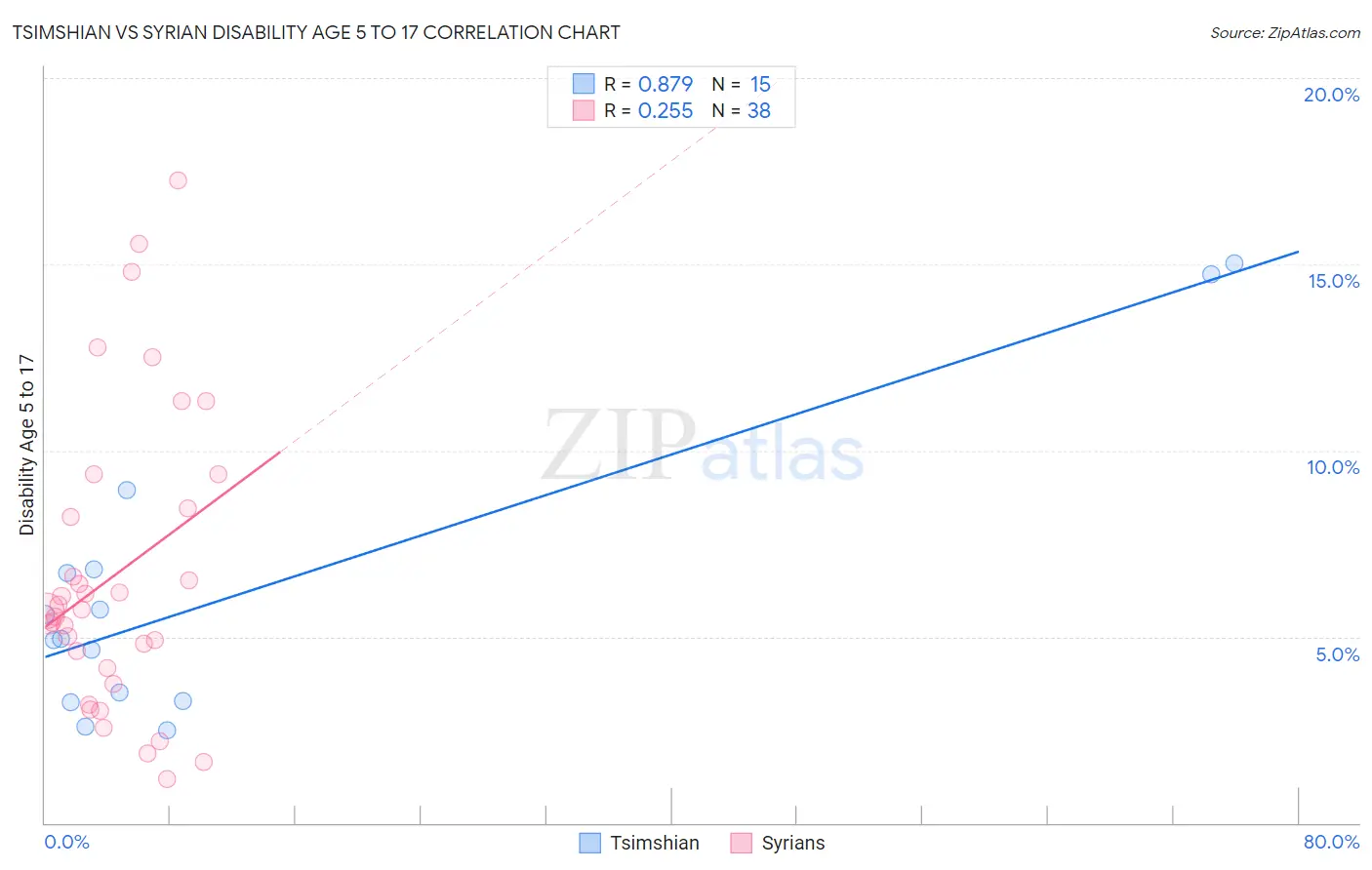The width and height of the screenshot is (1372, 870).
Task: Click the 80.0% x-axis label
Action: pyautogui.click(x=1331, y=842)
